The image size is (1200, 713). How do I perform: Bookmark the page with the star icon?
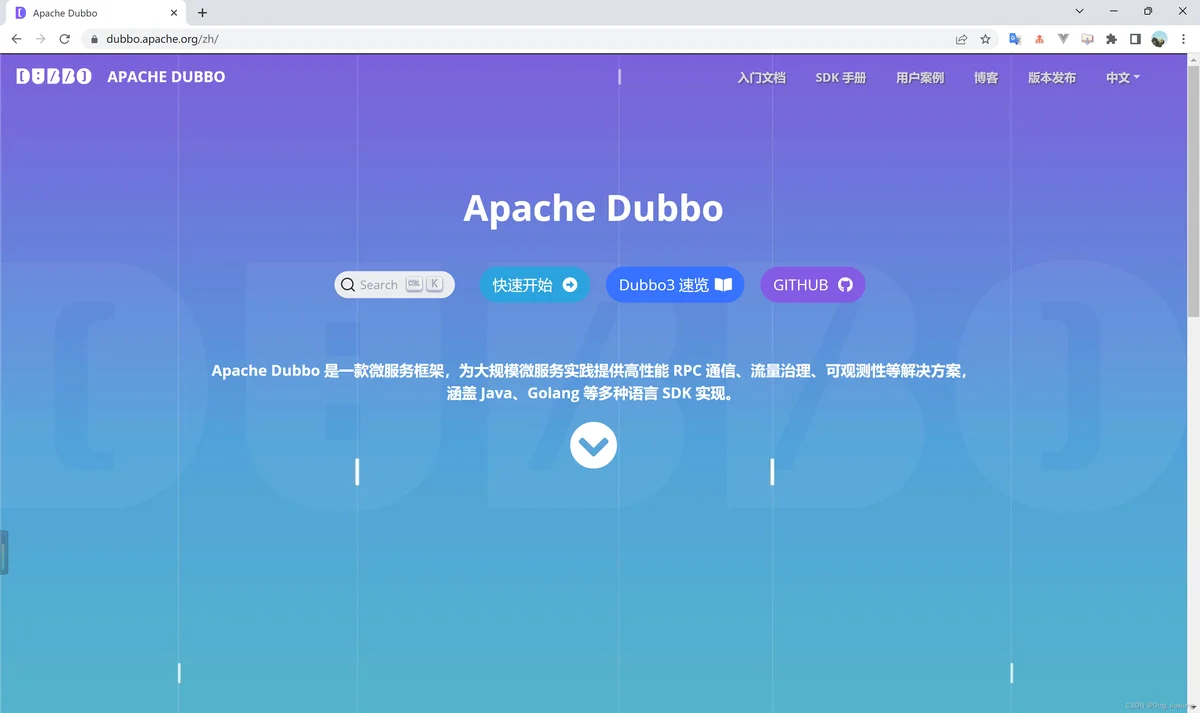pos(986,39)
